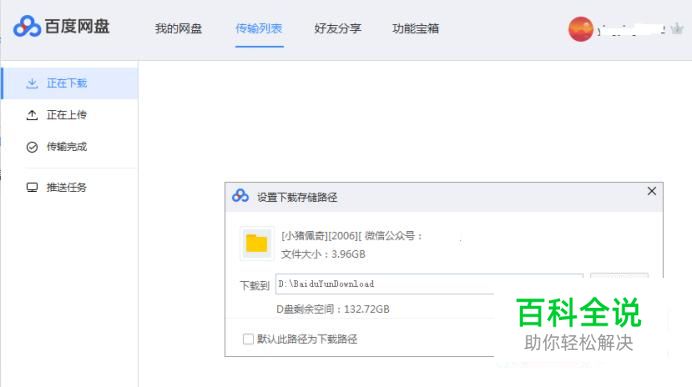Screen dimensions: 692x387
Task: Click the 设置下载存储路径 dialog title
Action: click(297, 197)
